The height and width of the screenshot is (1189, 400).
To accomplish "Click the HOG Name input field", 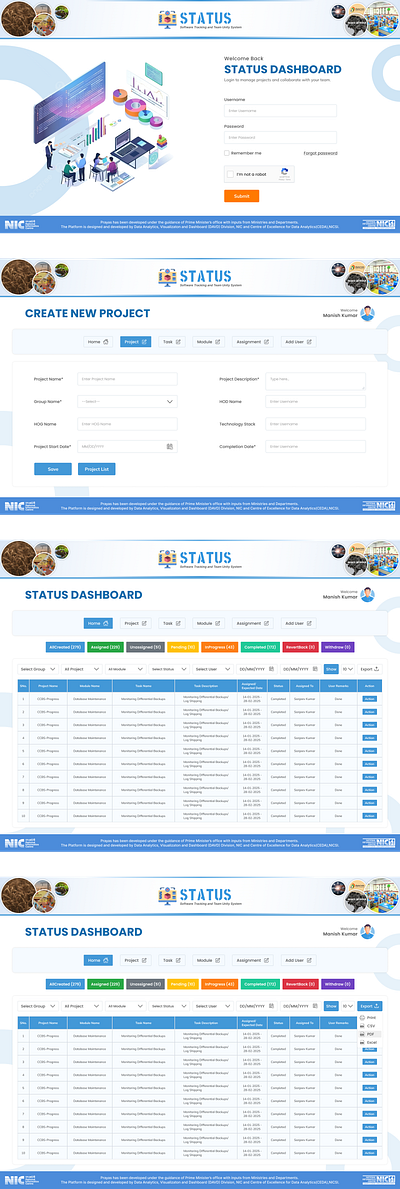I will pos(127,424).
